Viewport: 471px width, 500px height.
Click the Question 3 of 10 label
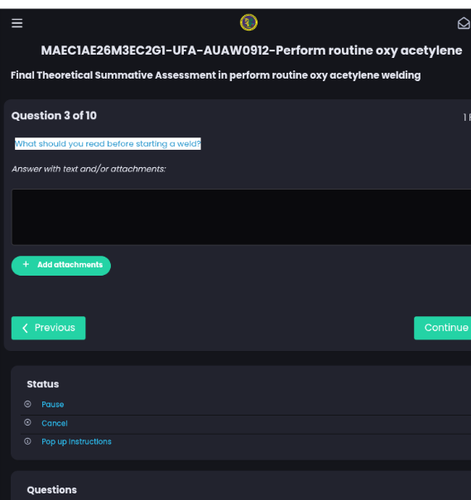click(54, 116)
